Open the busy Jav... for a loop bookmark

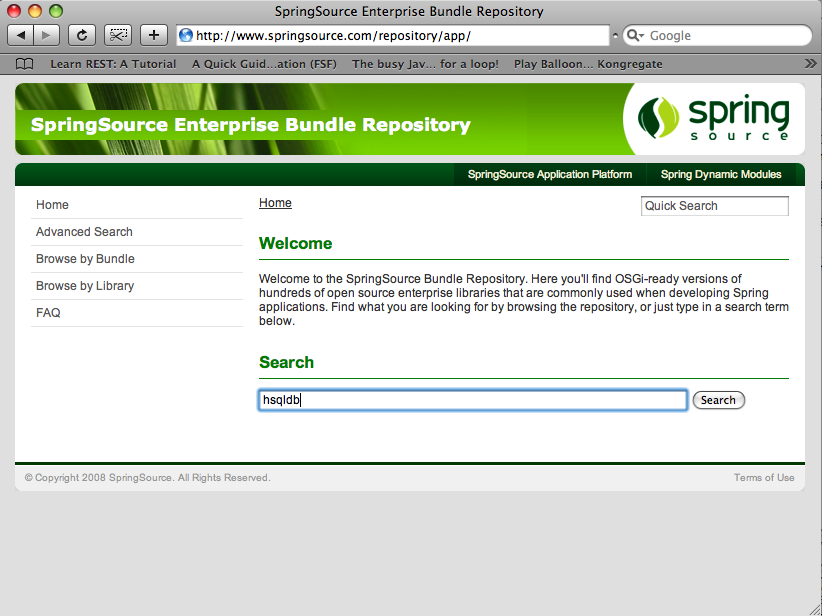(425, 64)
